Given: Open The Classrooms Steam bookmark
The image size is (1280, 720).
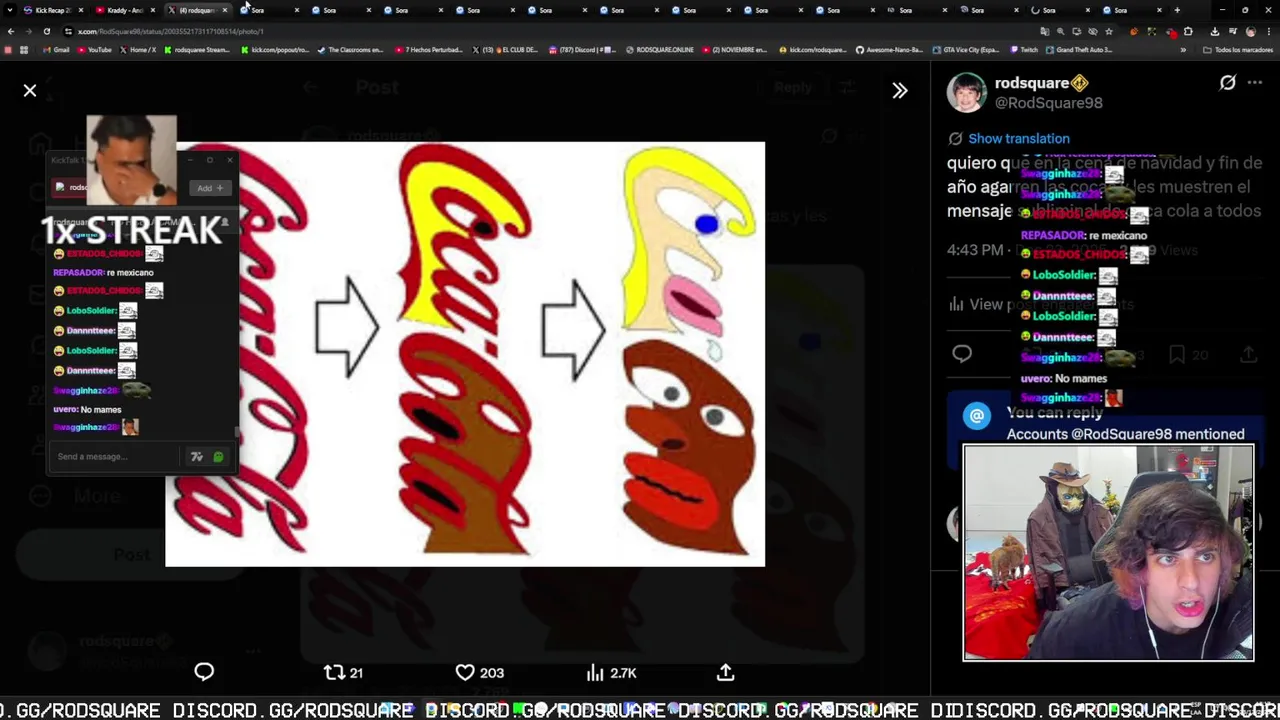Looking at the screenshot, I should coord(351,50).
